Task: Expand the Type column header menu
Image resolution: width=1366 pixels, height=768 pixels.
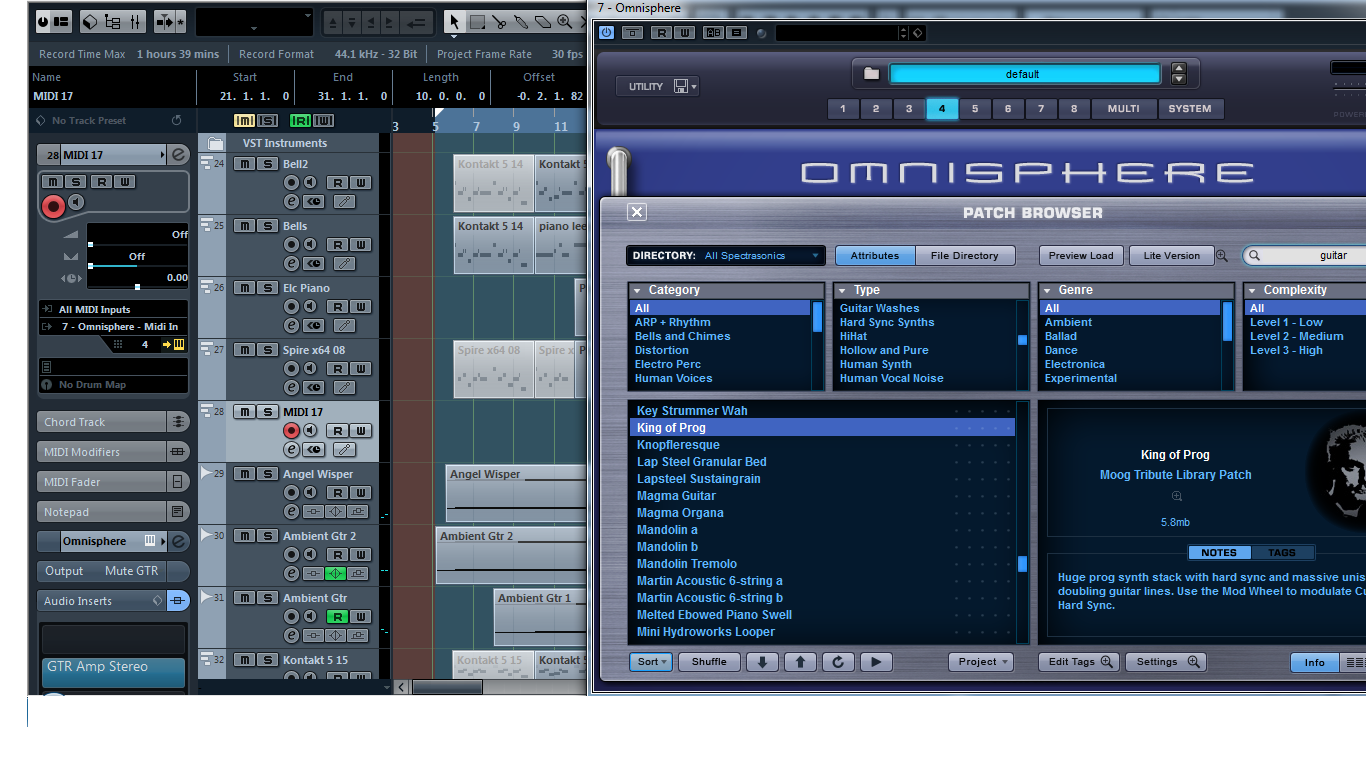Action: click(x=842, y=291)
